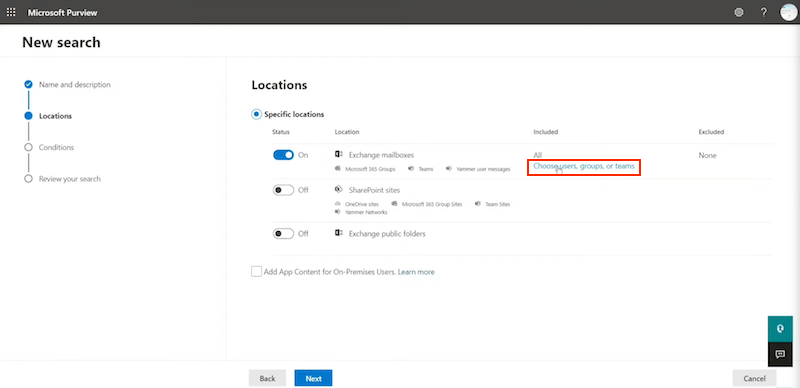Click the 'Exchange mailboxes' label
The height and width of the screenshot is (388, 800).
pyautogui.click(x=381, y=155)
